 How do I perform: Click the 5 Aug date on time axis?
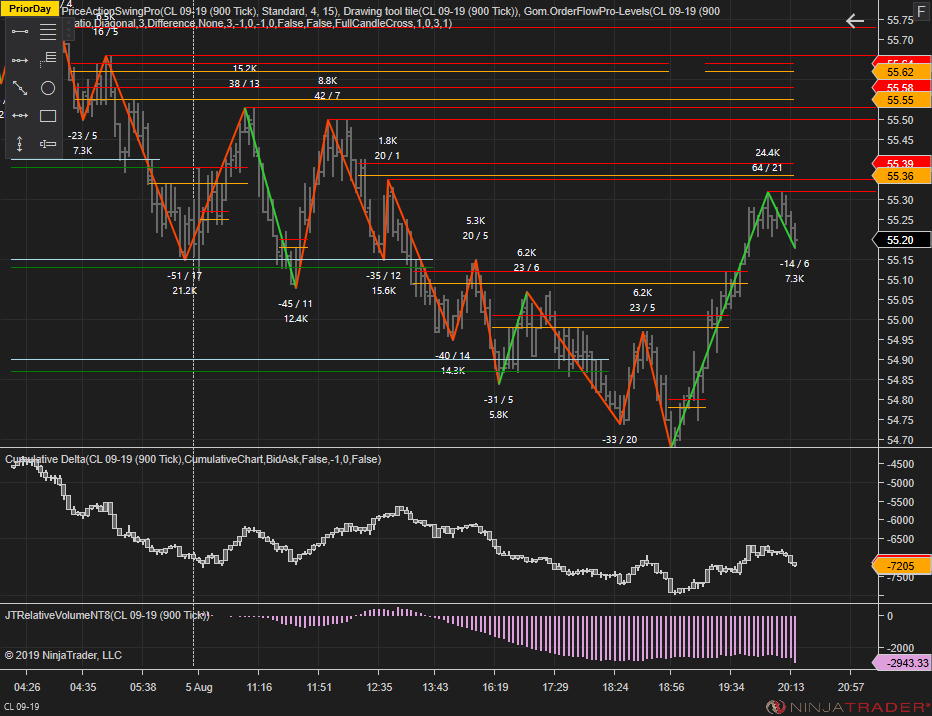click(x=199, y=687)
